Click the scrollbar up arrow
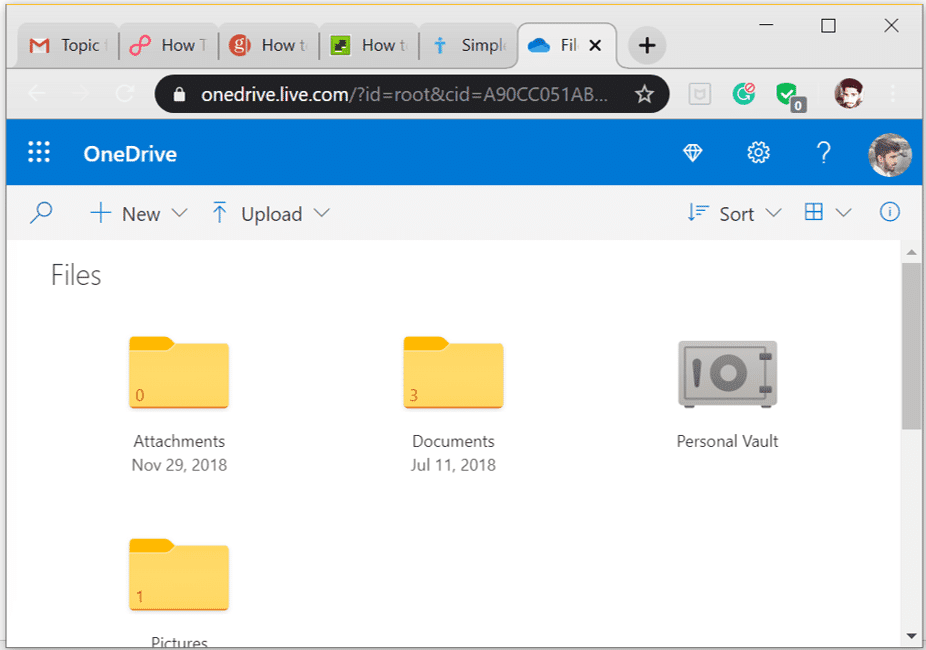Image resolution: width=926 pixels, height=650 pixels. point(912,252)
